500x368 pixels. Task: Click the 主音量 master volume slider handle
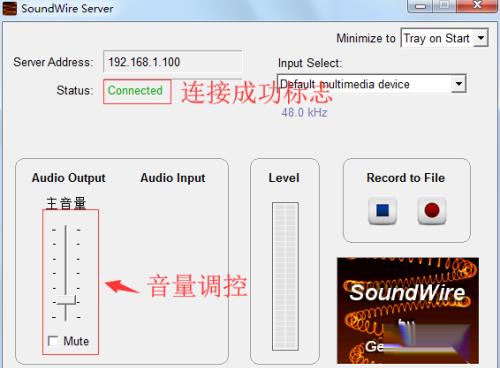click(x=66, y=300)
